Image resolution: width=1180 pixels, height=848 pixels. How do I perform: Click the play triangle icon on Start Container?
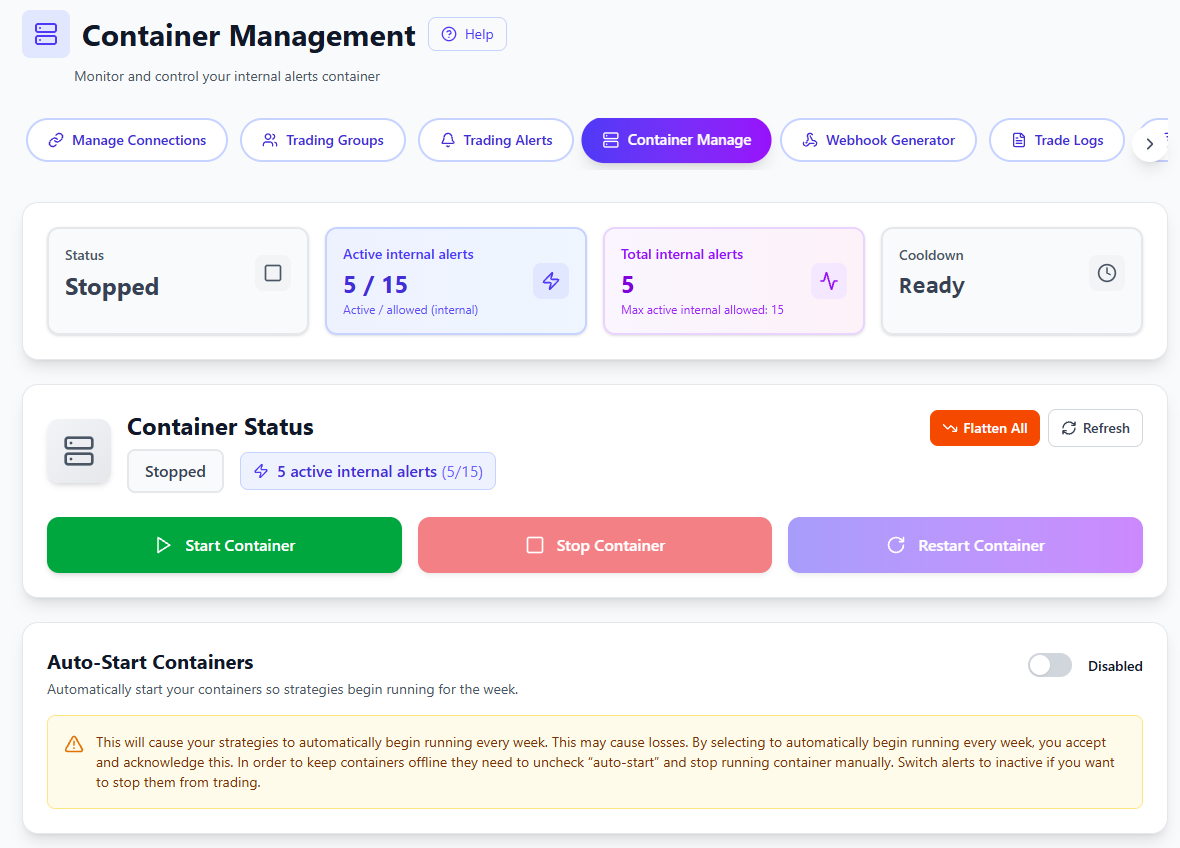[x=163, y=545]
